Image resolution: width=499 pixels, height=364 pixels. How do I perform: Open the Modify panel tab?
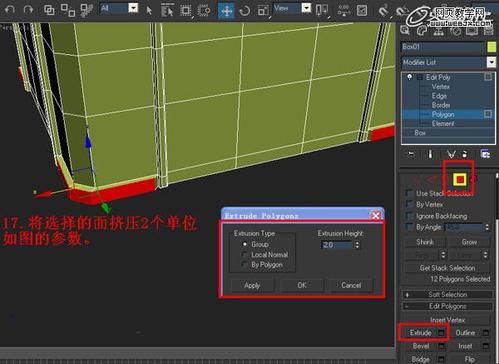pyautogui.click(x=422, y=31)
